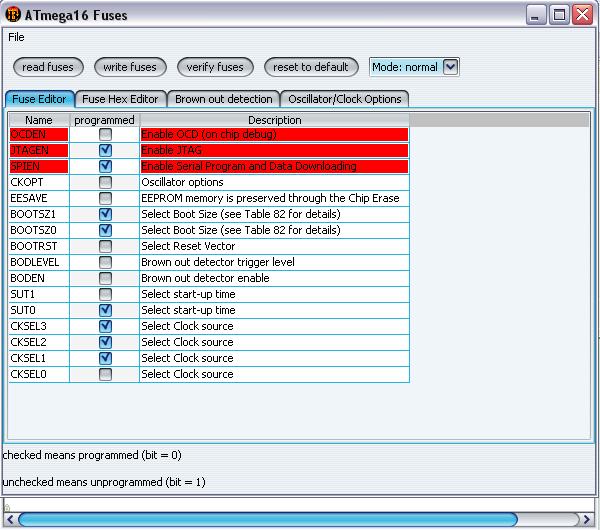Select the BODEN name cell
This screenshot has height=530, width=600.
[39, 278]
